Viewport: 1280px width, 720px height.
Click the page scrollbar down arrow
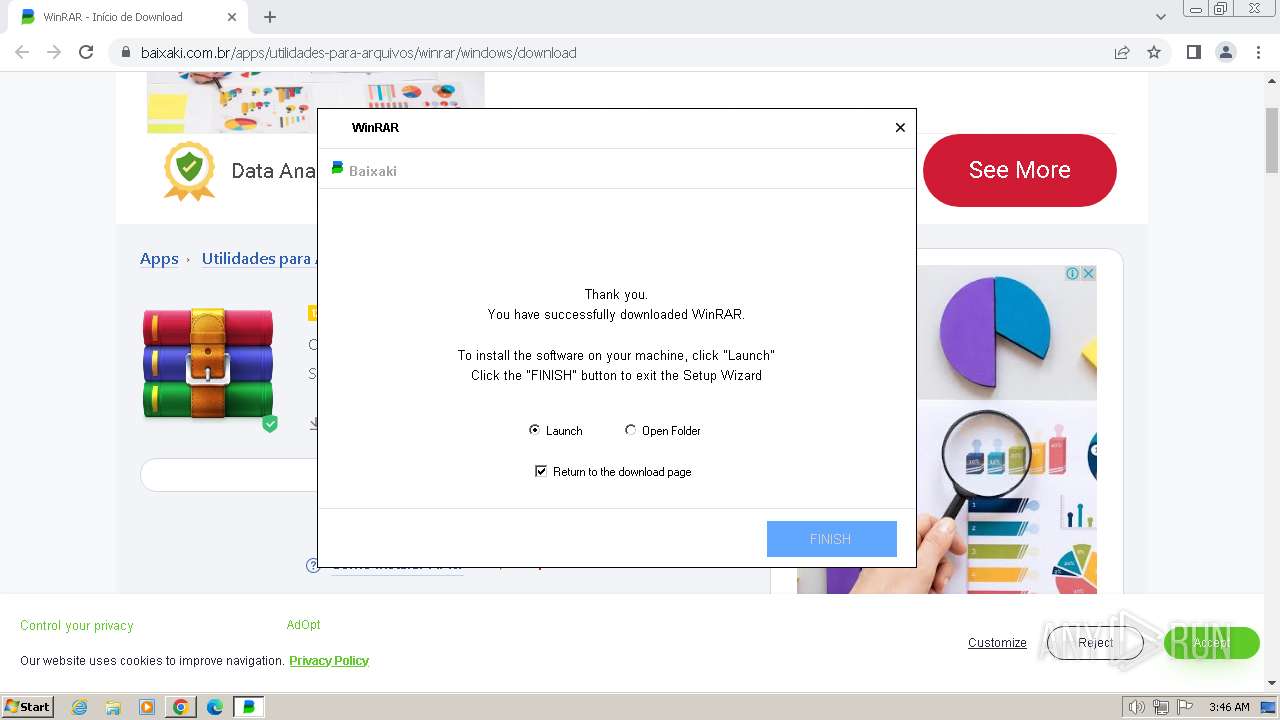[x=1272, y=683]
